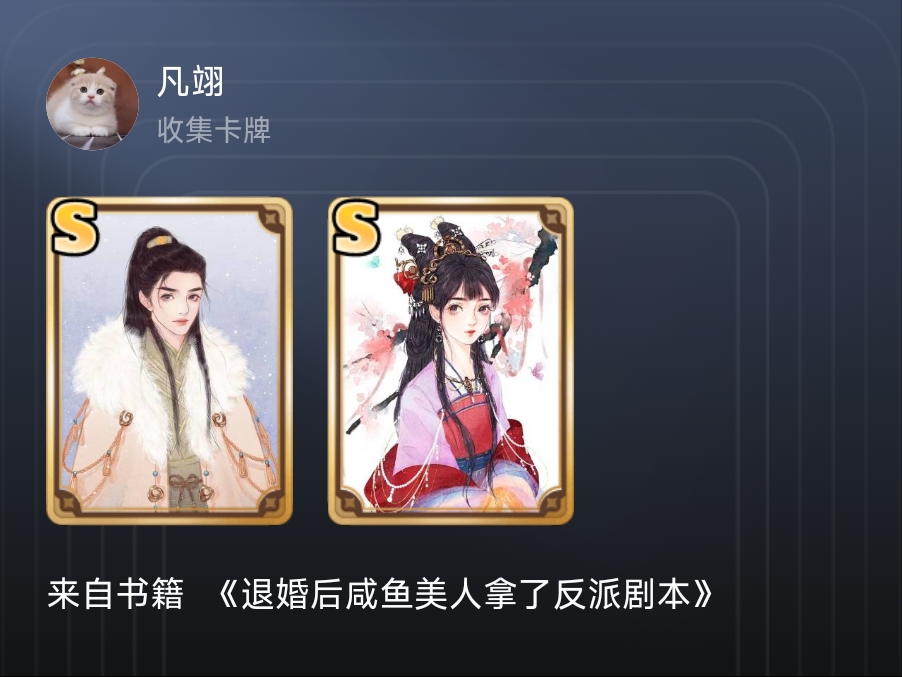This screenshot has width=902, height=677.
Task: Click top-right corner ornament of male card
Action: tap(272, 220)
